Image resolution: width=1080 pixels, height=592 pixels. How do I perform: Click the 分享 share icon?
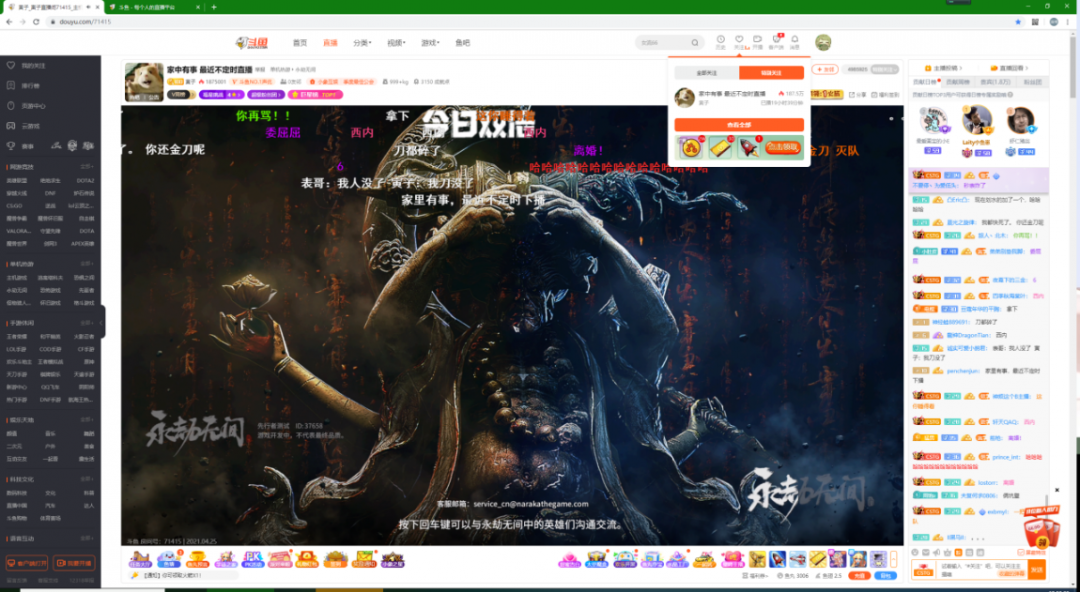(858, 94)
